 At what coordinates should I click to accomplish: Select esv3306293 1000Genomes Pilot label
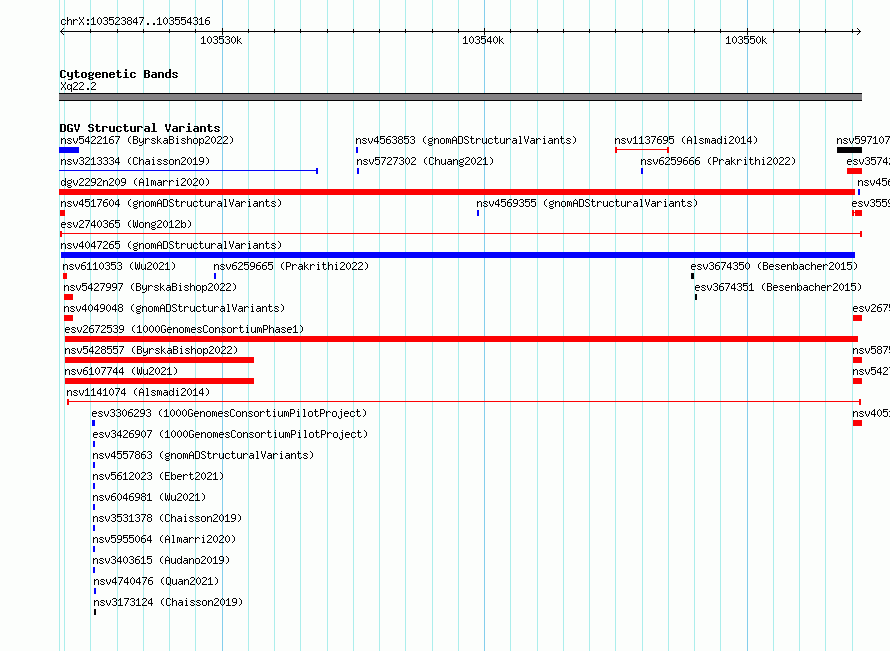click(229, 413)
